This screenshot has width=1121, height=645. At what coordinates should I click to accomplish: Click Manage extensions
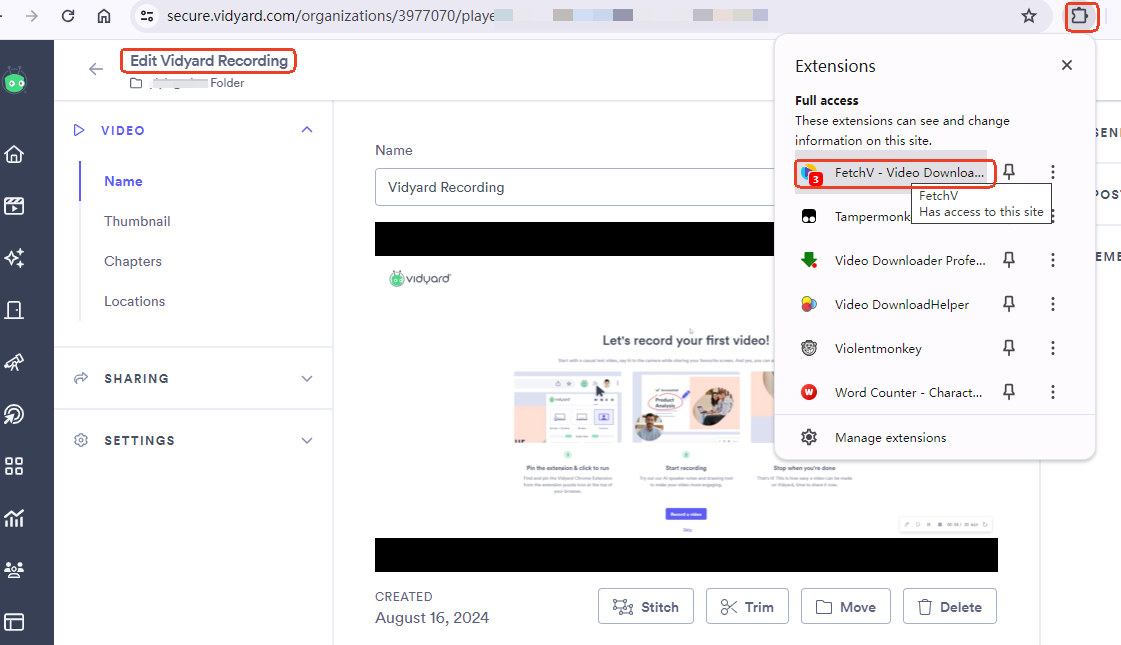pyautogui.click(x=890, y=437)
